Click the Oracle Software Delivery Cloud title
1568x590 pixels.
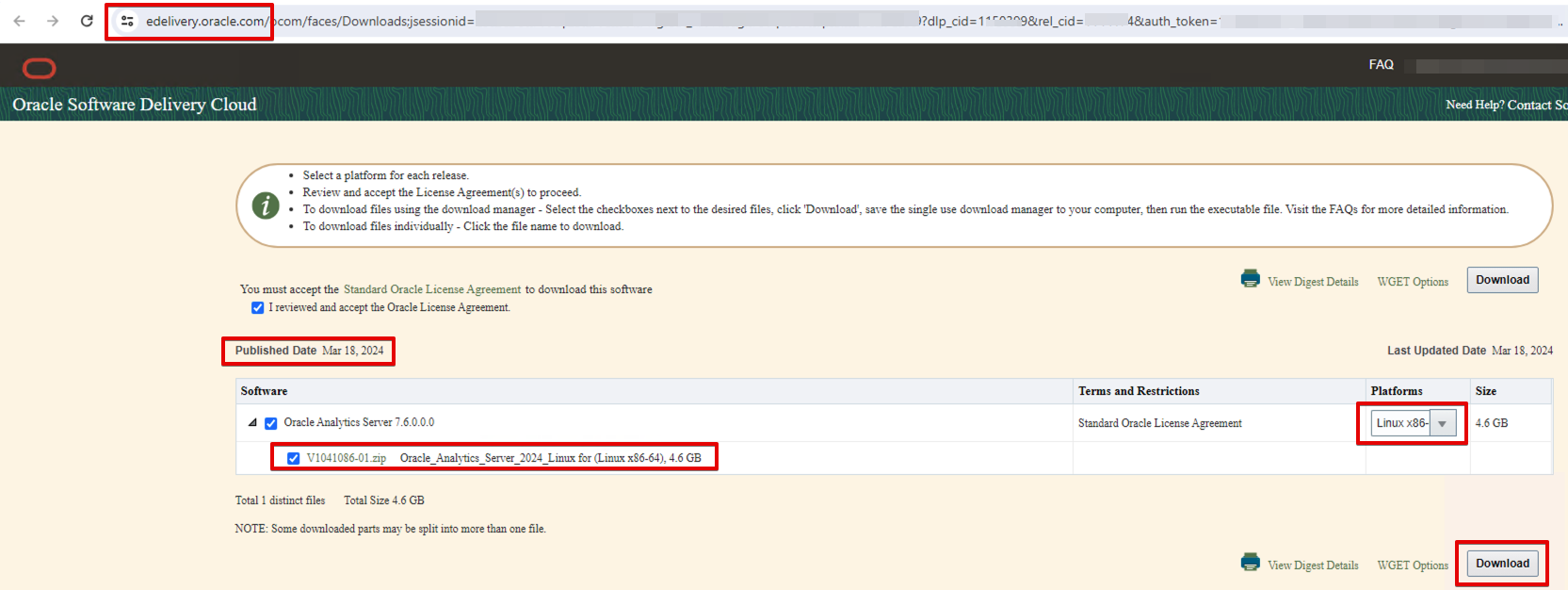pos(135,105)
